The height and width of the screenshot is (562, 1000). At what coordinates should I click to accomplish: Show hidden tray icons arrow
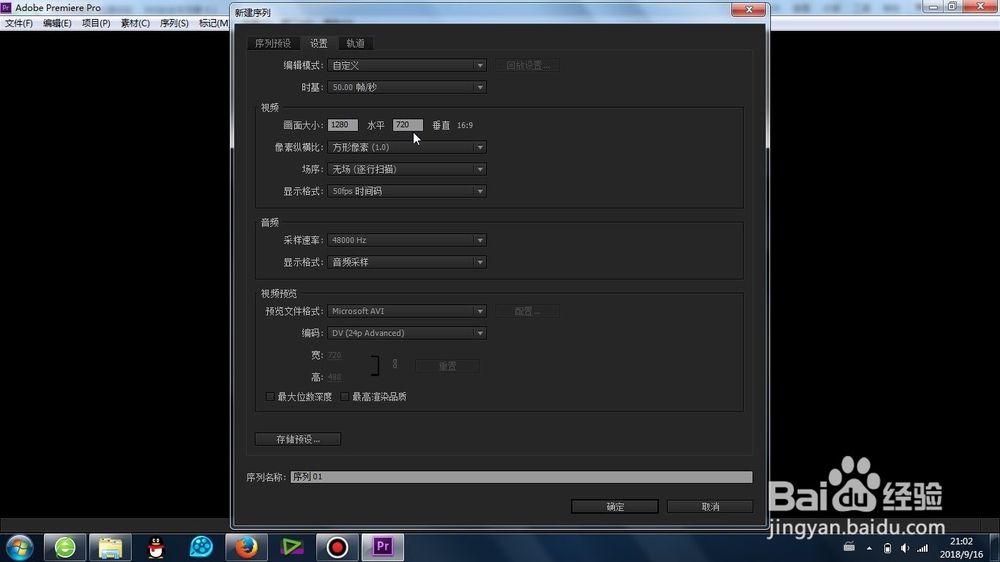point(869,548)
